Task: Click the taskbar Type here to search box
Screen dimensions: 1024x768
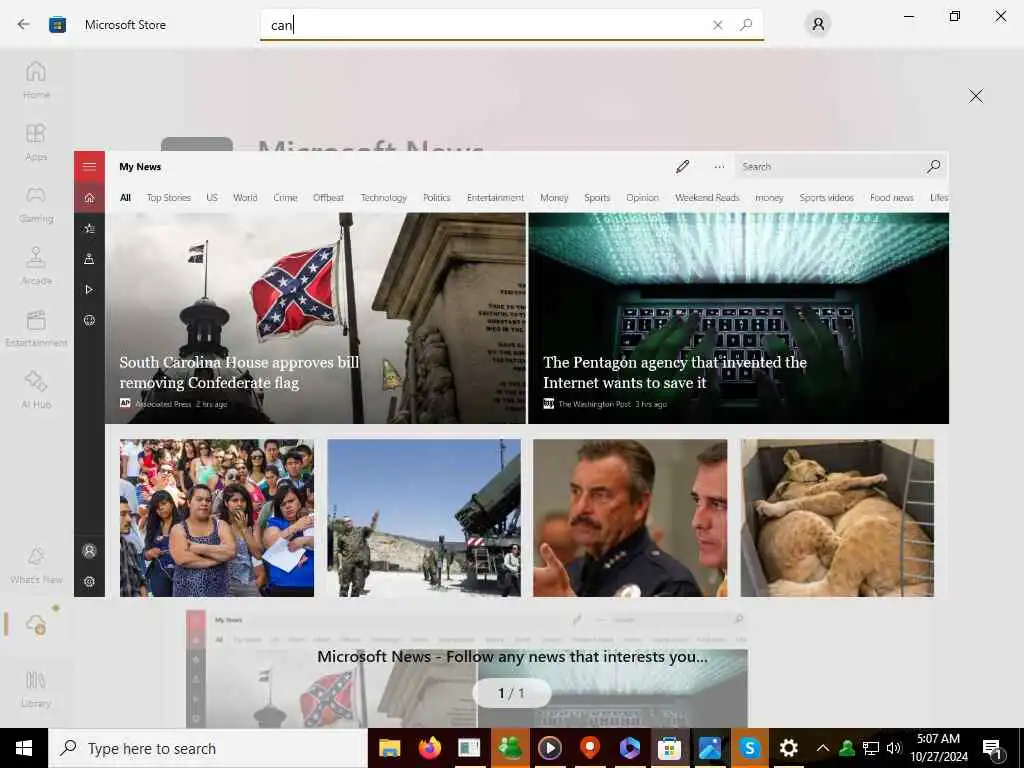Action: coord(208,748)
